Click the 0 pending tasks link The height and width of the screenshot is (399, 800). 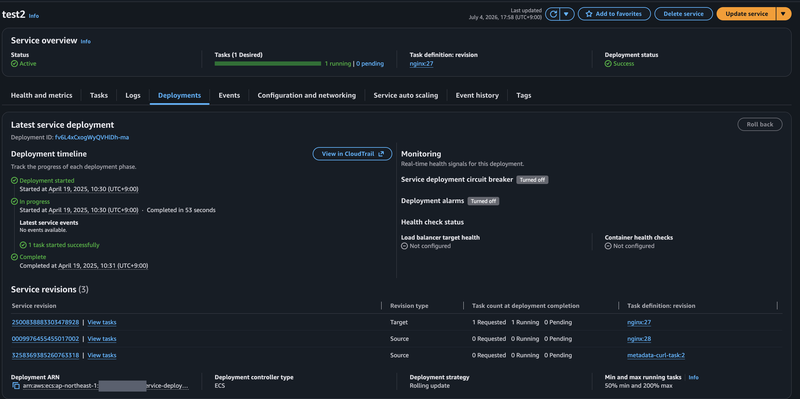coord(370,64)
